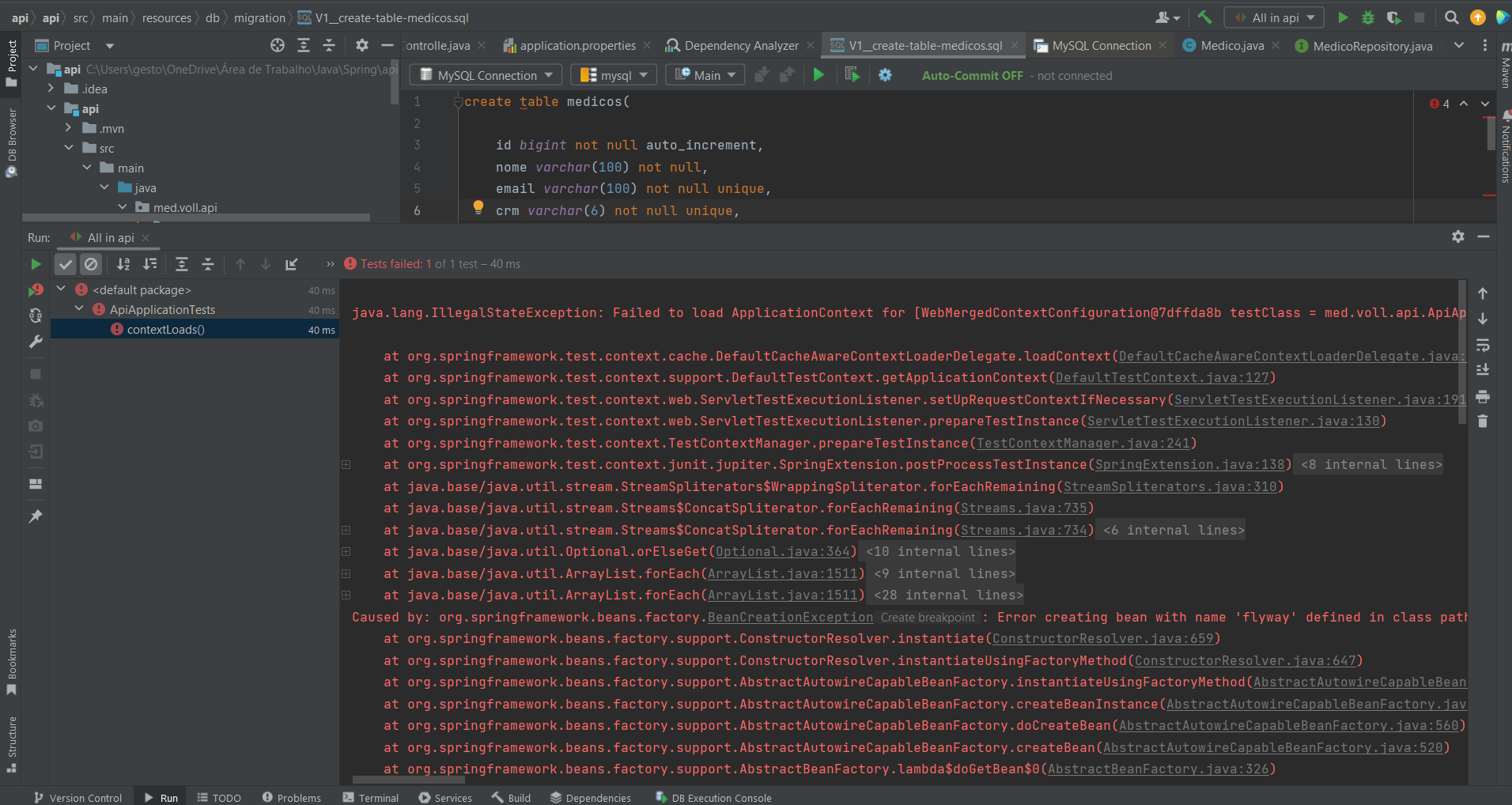Print the console output
Viewport: 1512px width, 805px height.
point(1483,396)
